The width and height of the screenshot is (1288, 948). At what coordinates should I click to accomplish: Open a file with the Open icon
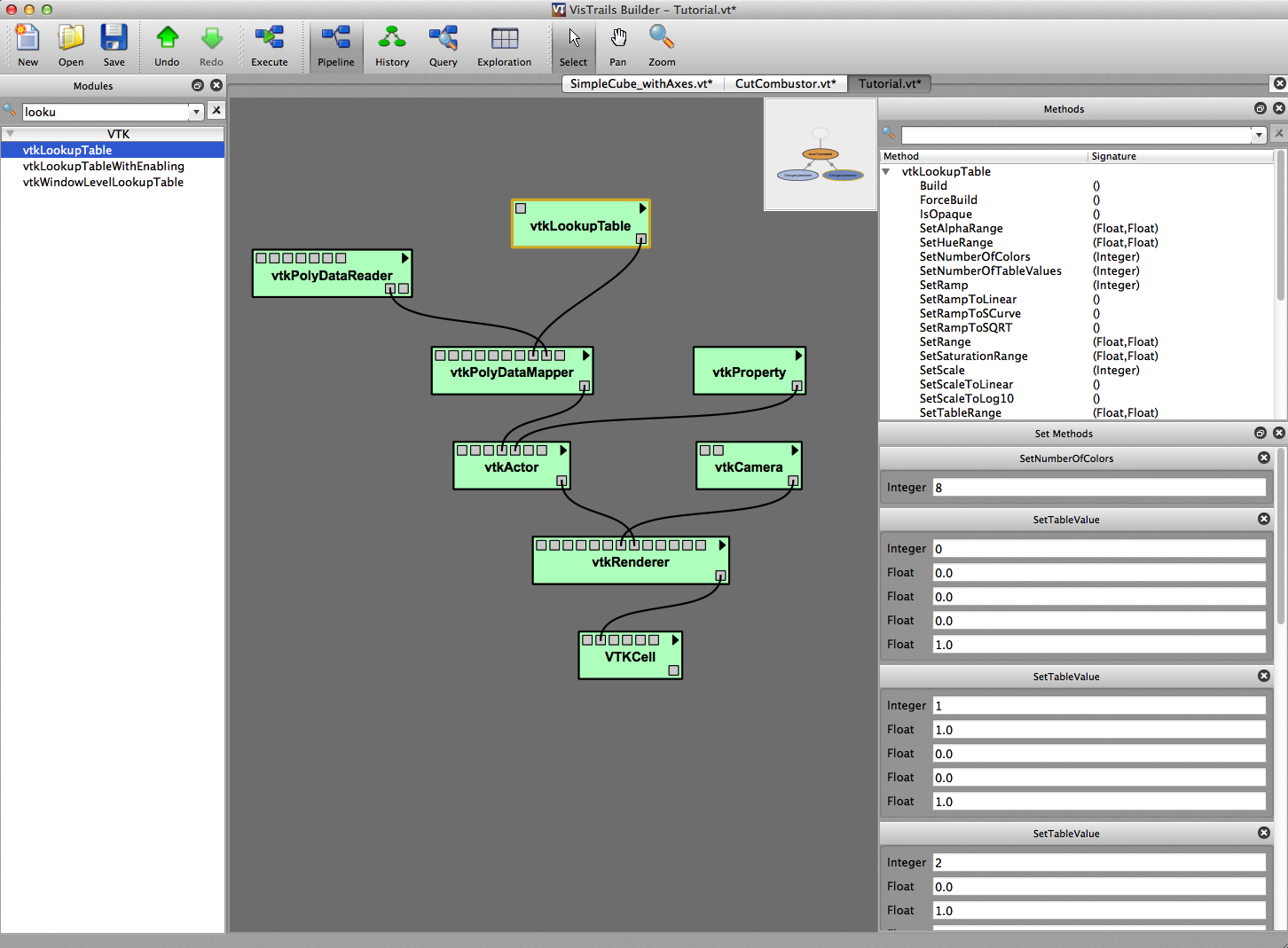point(71,39)
